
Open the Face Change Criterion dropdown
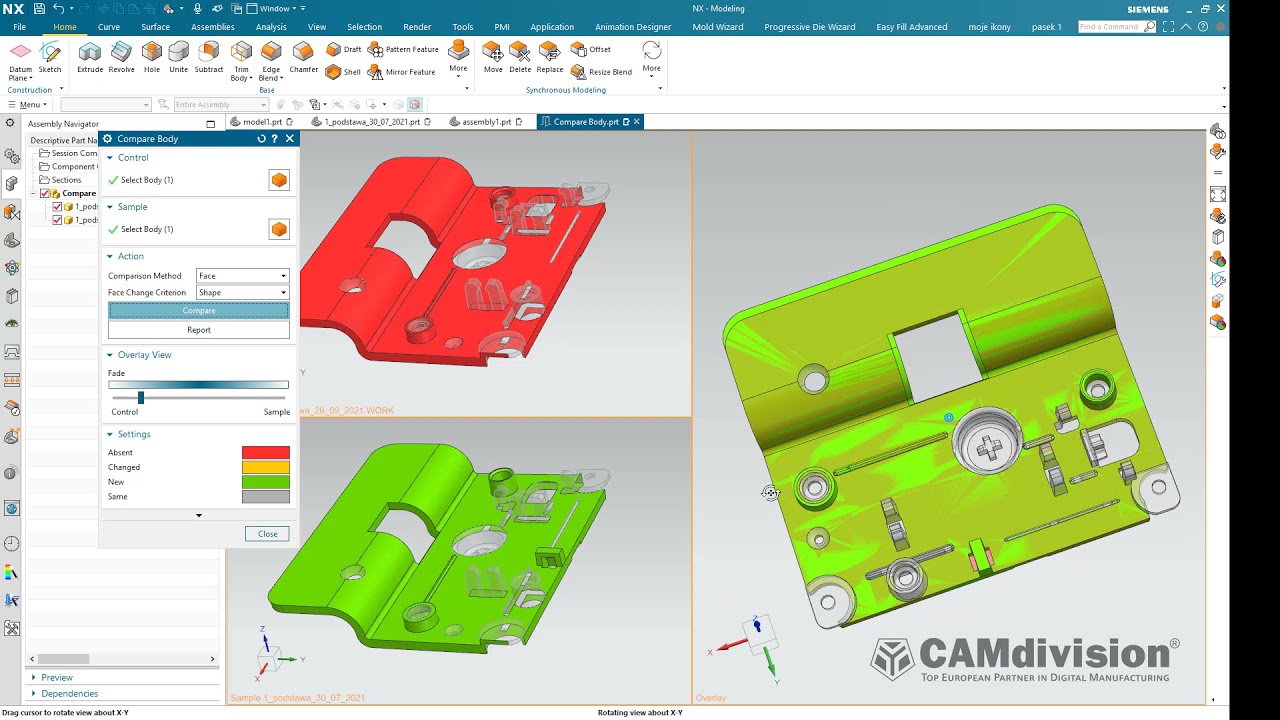tap(243, 293)
